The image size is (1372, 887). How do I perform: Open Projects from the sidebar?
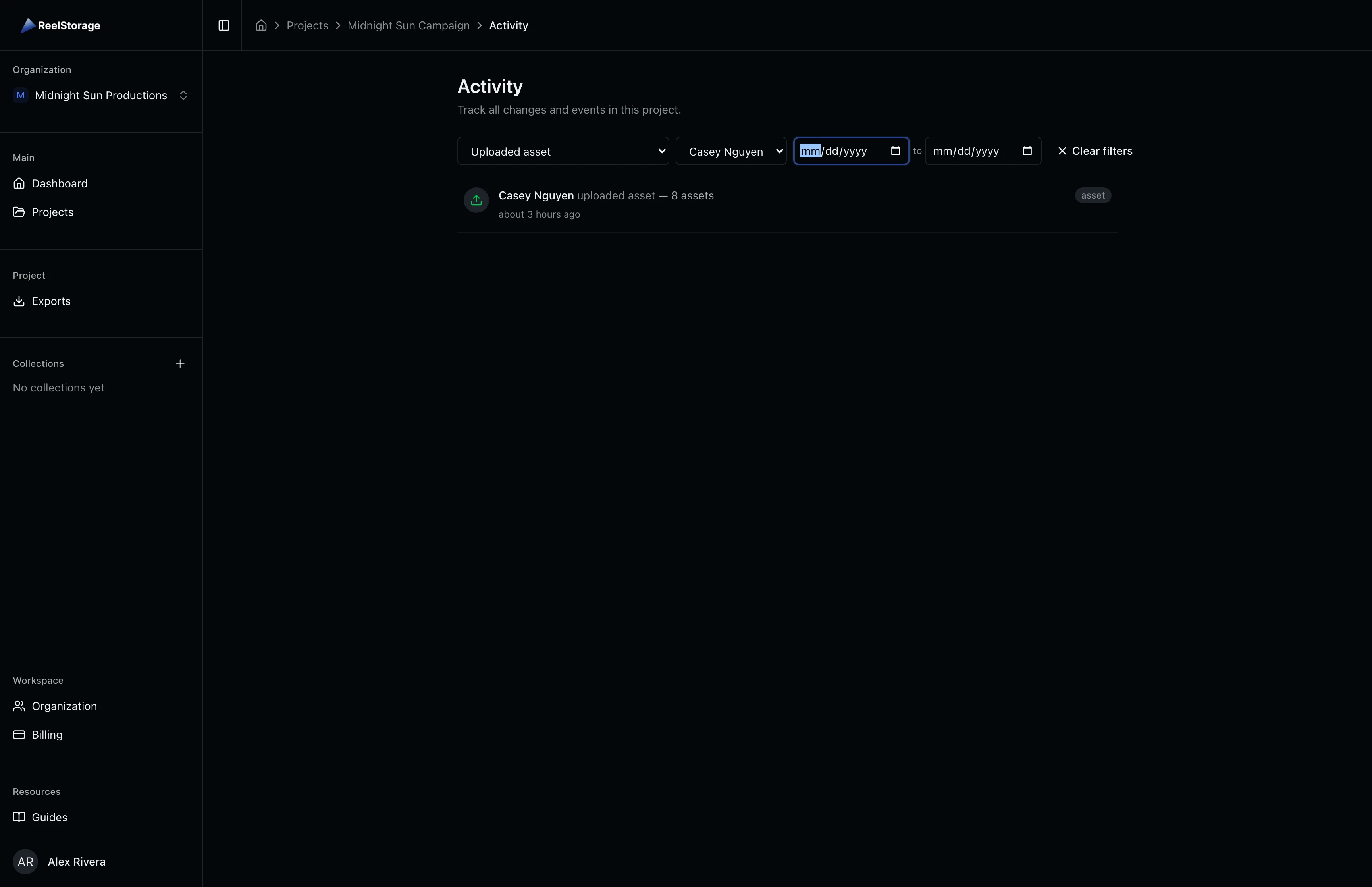coord(52,211)
